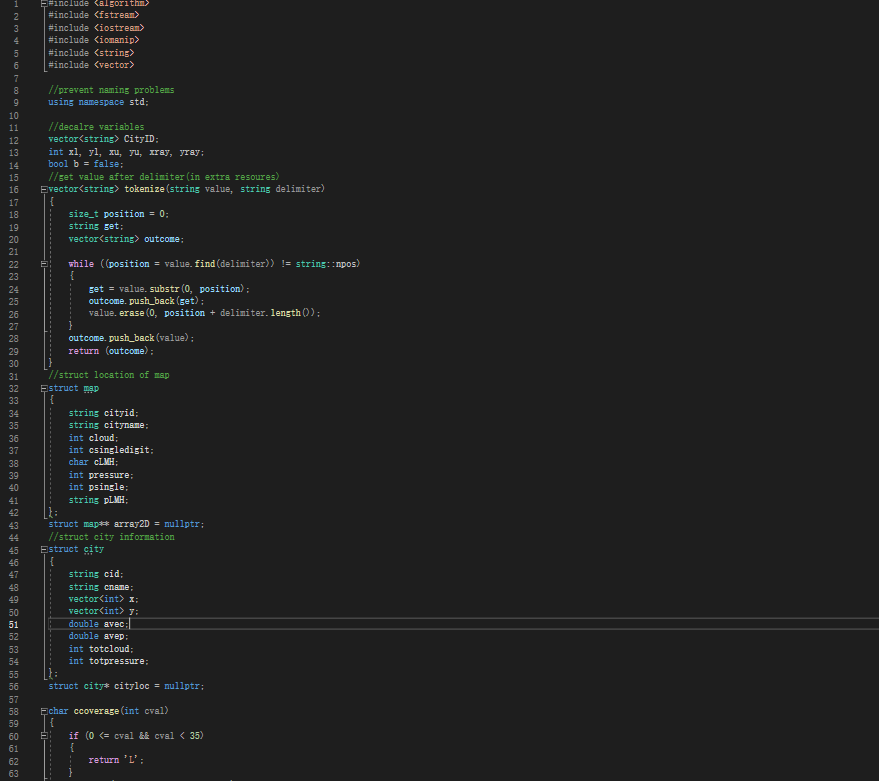Select the nullptr keyword on array2D line

pyautogui.click(x=181, y=523)
